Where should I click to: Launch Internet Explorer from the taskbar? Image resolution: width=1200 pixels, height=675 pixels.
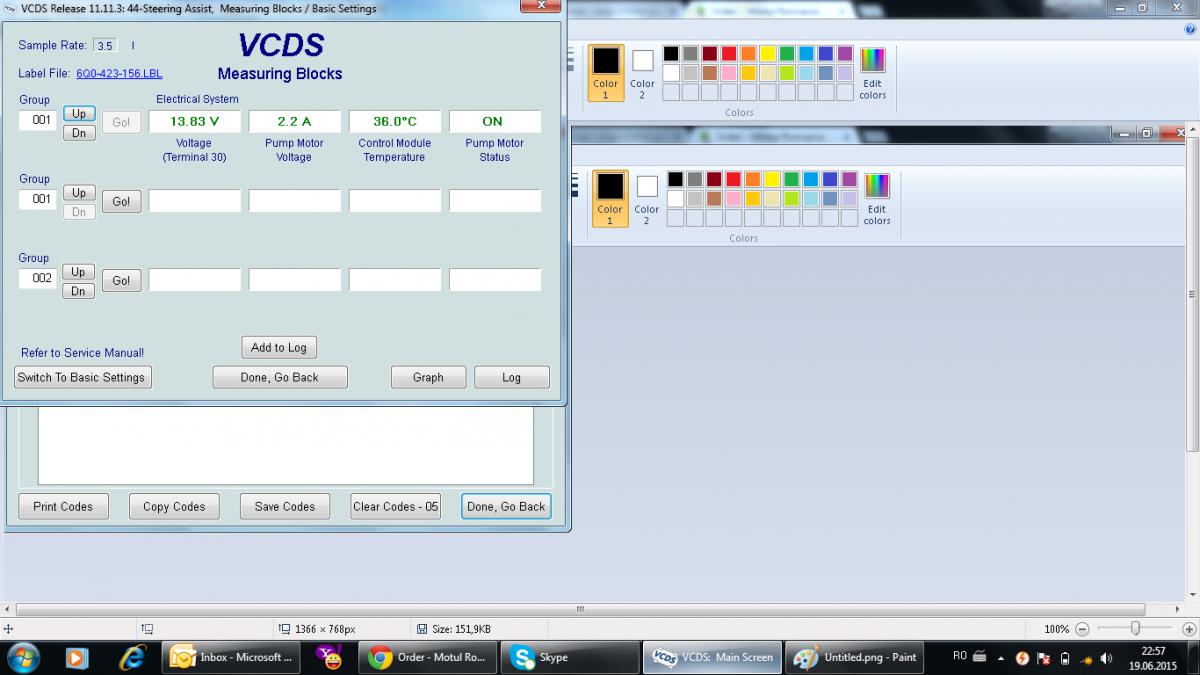(132, 657)
